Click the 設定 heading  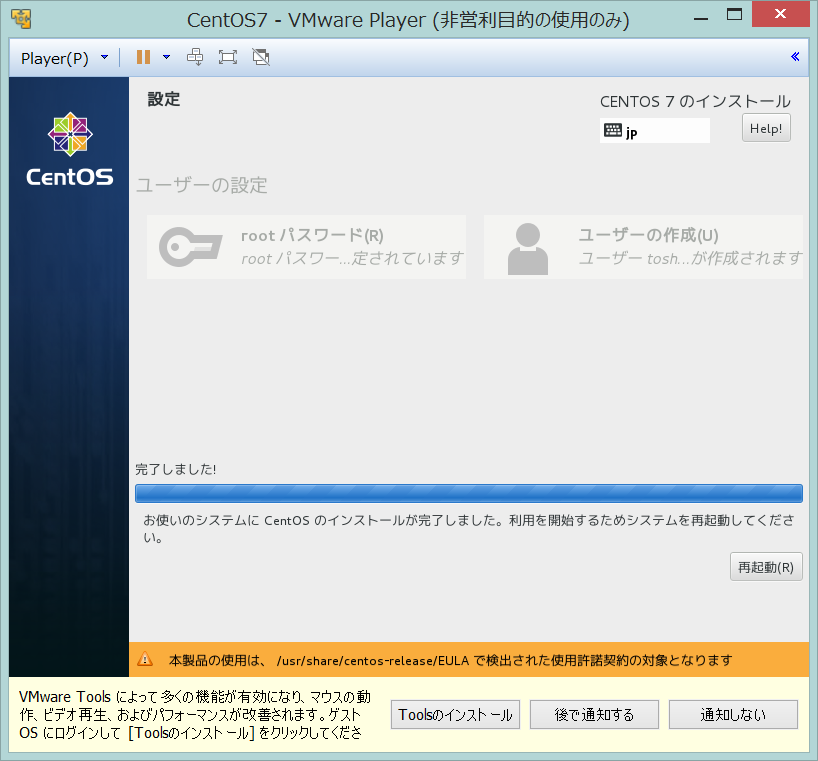pyautogui.click(x=164, y=99)
